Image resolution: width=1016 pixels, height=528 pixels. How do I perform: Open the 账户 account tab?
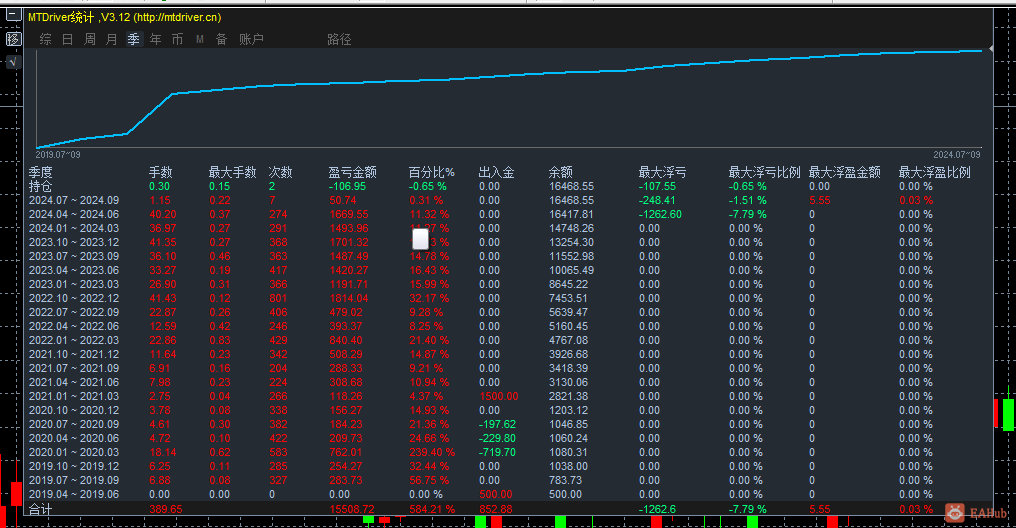point(251,40)
